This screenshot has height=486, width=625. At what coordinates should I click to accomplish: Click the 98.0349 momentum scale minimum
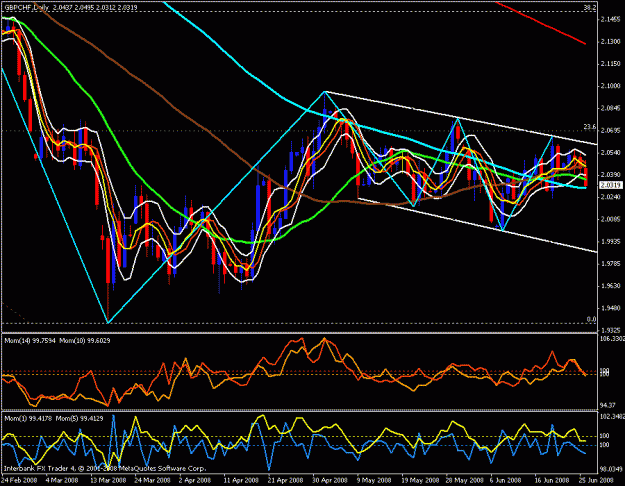pyautogui.click(x=611, y=469)
